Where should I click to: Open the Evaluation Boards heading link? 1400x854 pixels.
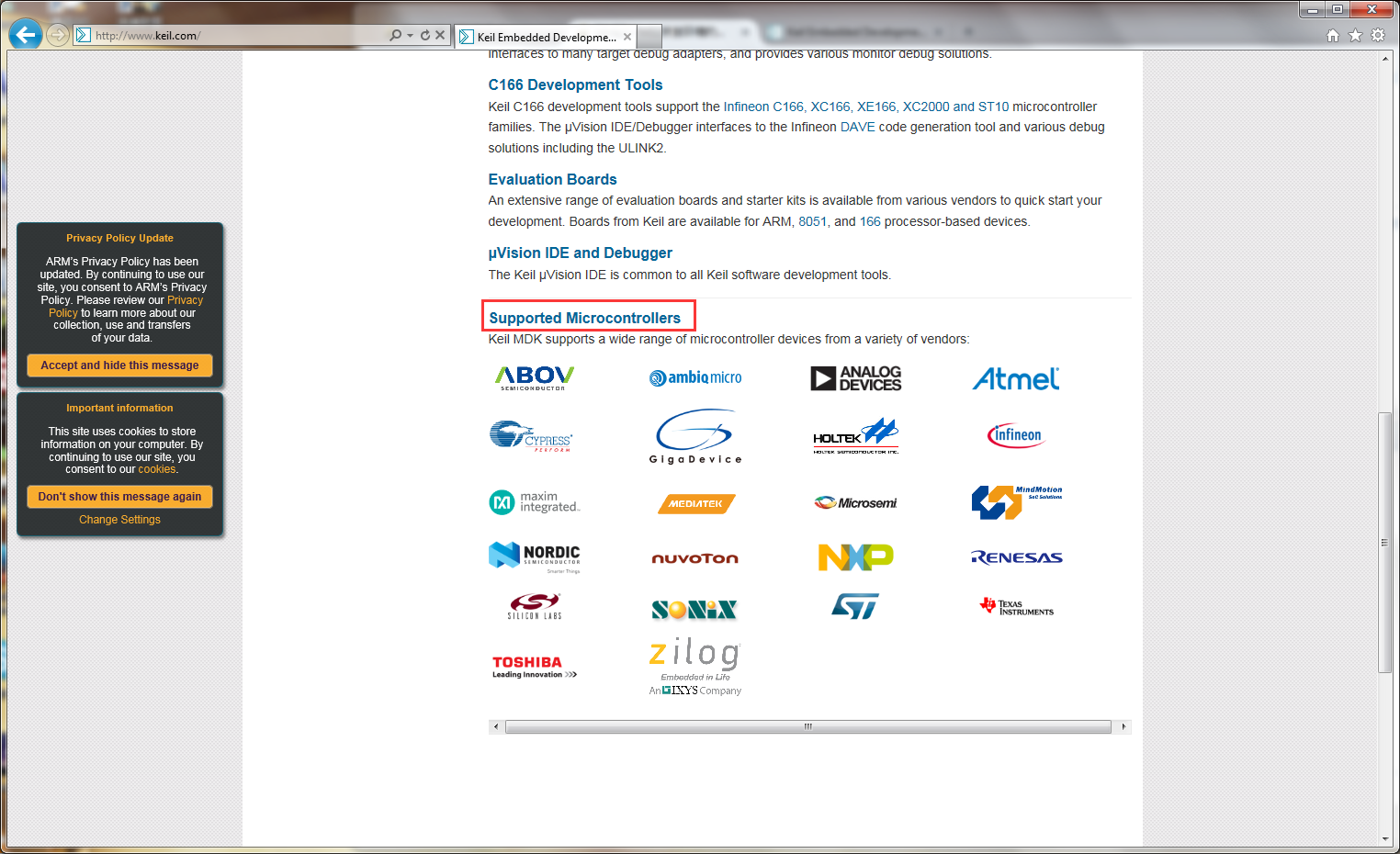tap(552, 179)
